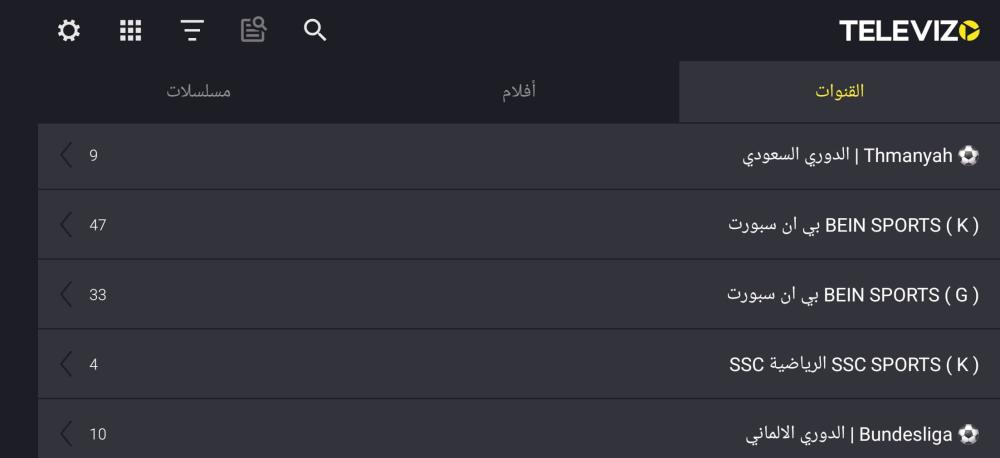Click the guide search document icon
Screen dimensions: 1000x458
(253, 31)
